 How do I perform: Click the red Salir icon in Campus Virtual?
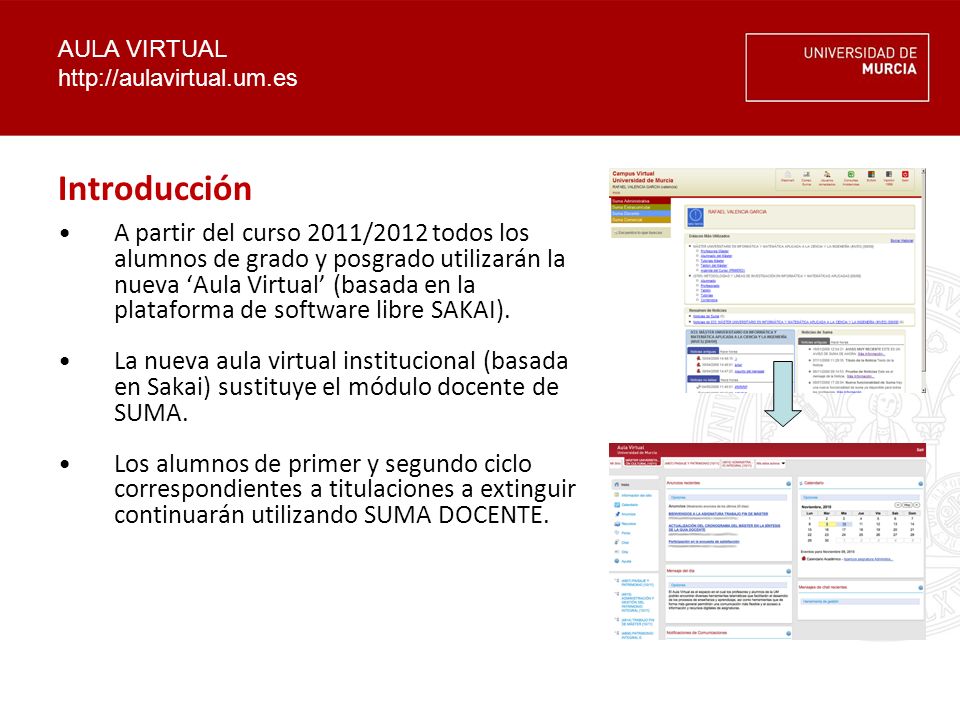(x=905, y=176)
